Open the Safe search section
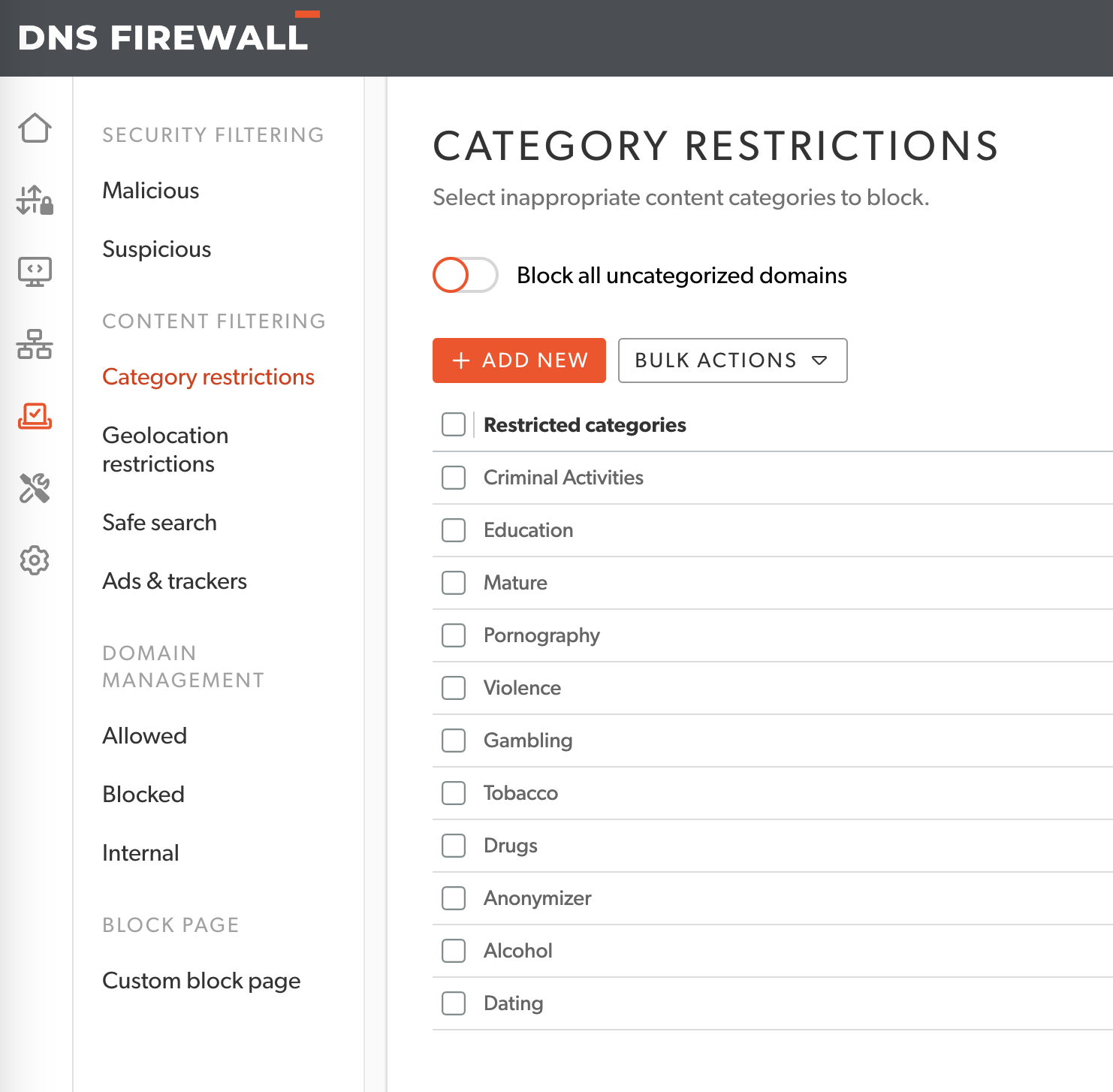 click(159, 522)
